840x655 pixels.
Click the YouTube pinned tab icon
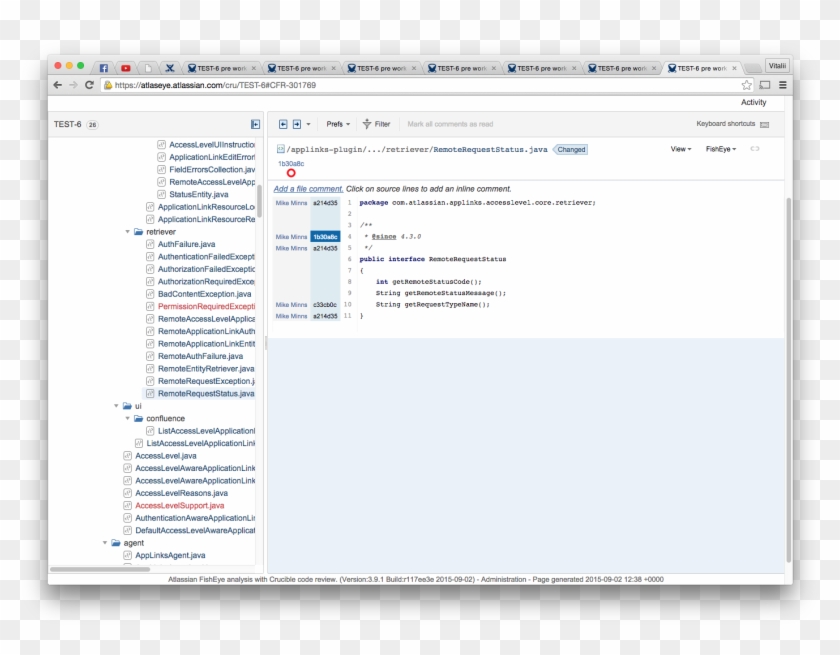[x=126, y=68]
